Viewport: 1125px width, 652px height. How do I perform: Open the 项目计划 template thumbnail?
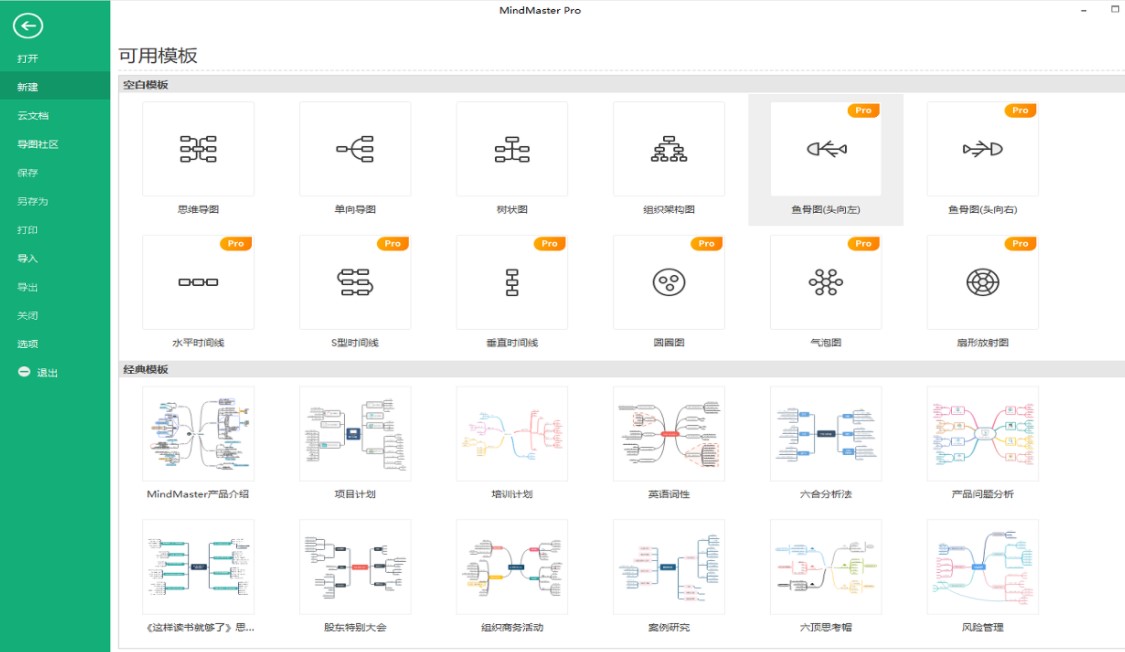click(x=355, y=433)
